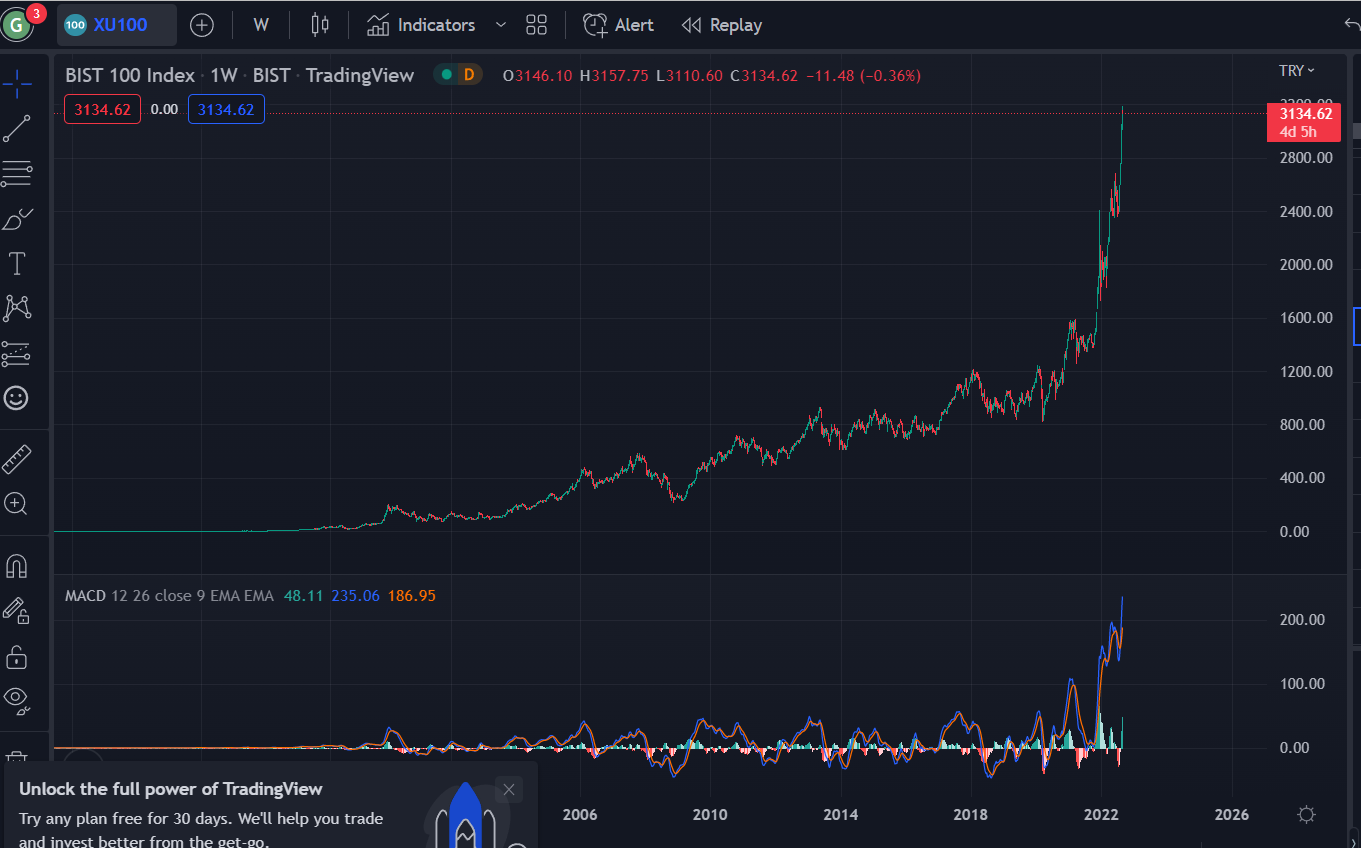Select the trend line tool
1361x848 pixels.
(17, 128)
